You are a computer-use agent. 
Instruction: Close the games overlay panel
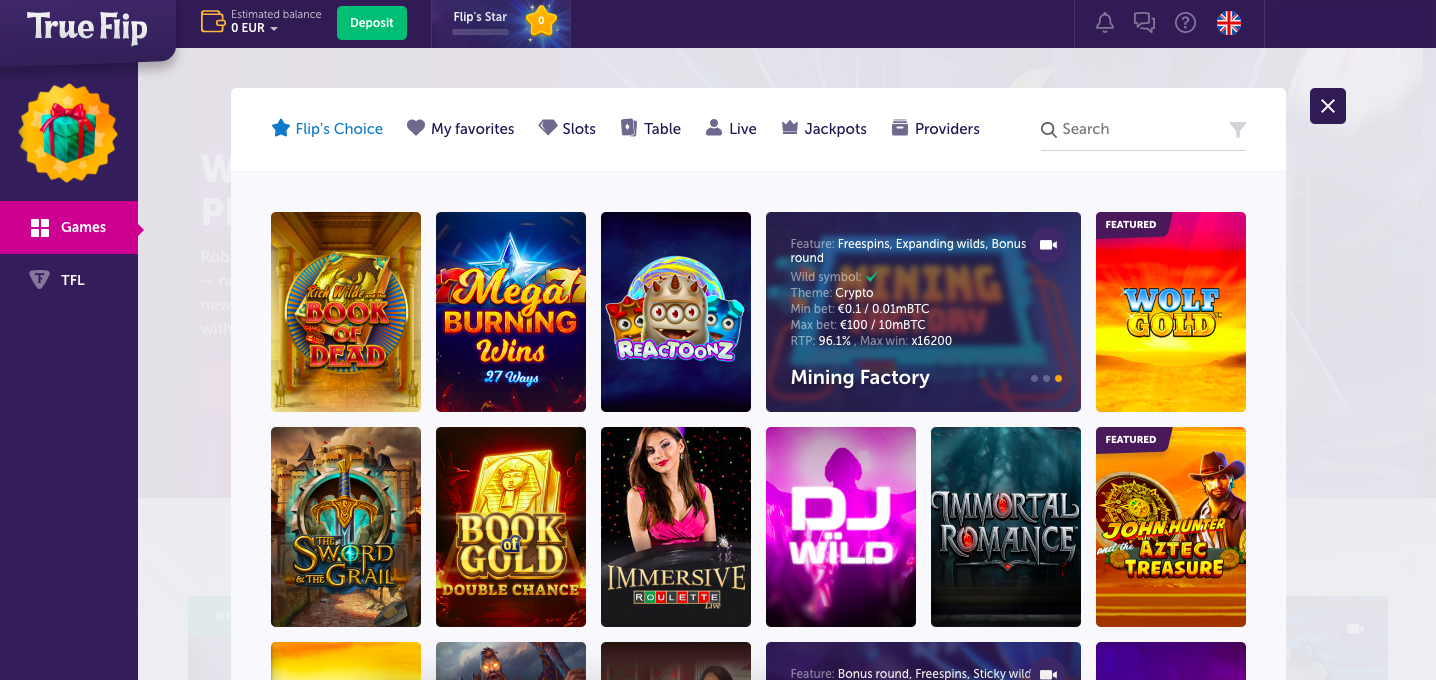pyautogui.click(x=1328, y=106)
